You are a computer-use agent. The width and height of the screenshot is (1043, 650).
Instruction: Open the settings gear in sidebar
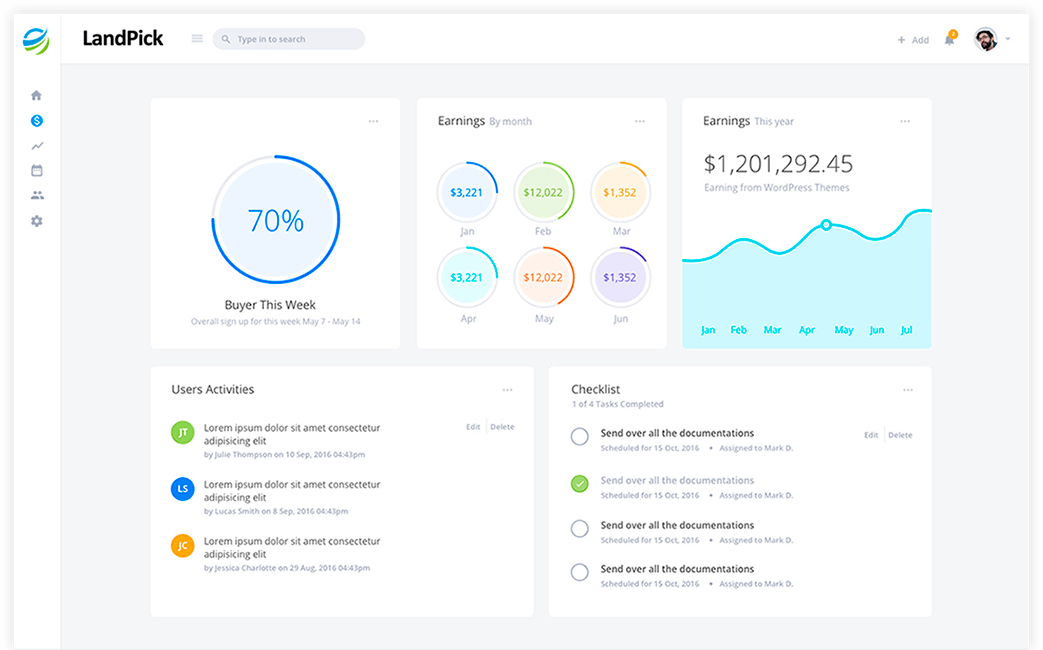[x=37, y=221]
